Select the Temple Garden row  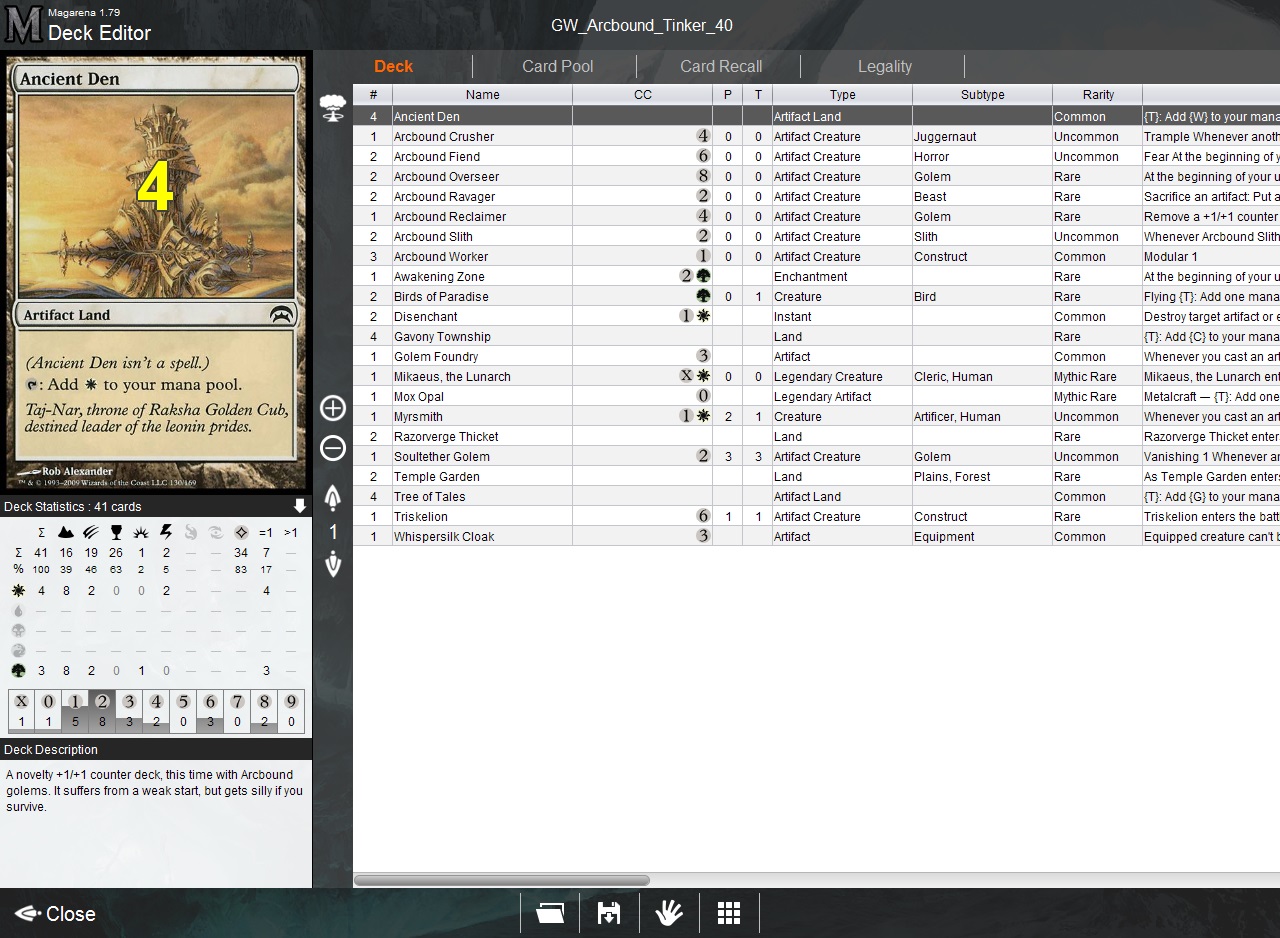[x=816, y=476]
